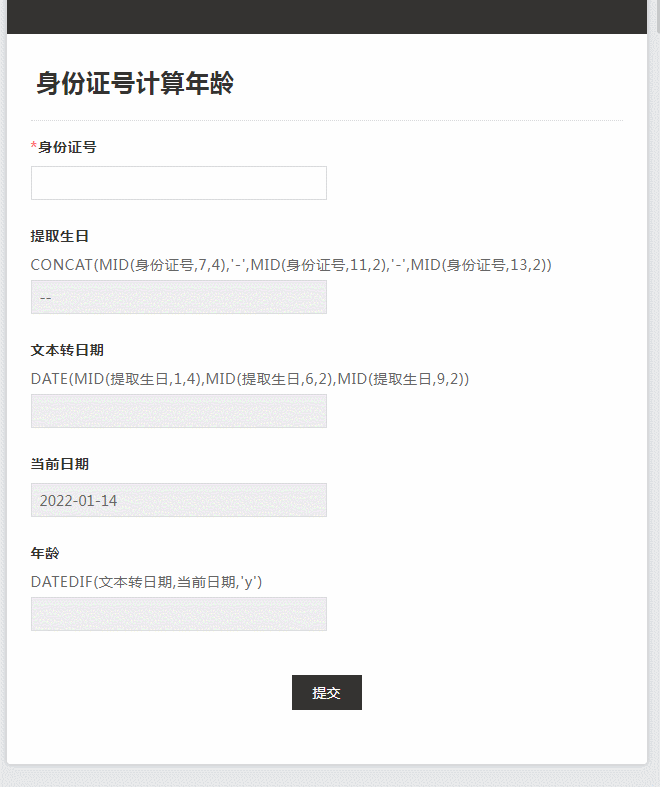Click the 年龄 field label
The height and width of the screenshot is (787, 660).
[46, 553]
